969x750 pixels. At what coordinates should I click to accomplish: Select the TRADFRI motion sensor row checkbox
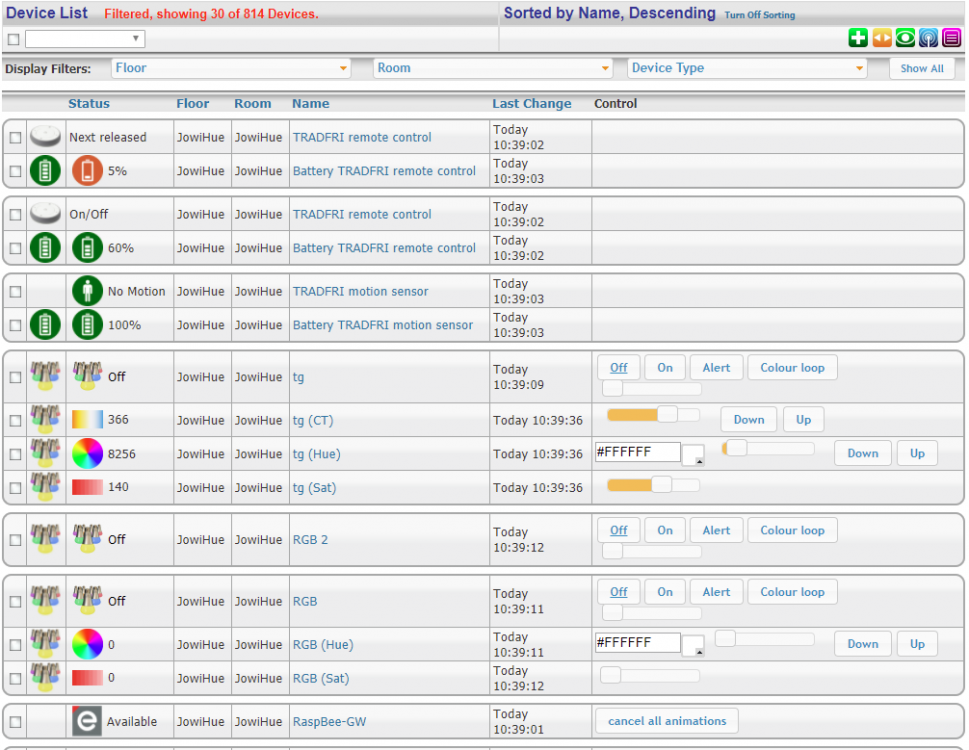click(x=15, y=292)
